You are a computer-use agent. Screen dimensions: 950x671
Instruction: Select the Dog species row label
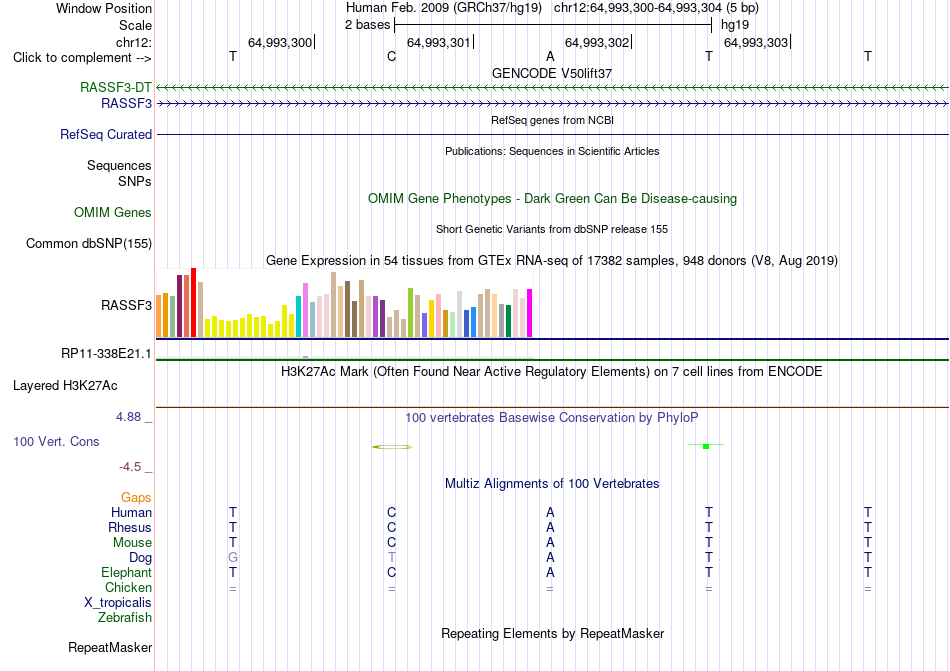click(140, 557)
